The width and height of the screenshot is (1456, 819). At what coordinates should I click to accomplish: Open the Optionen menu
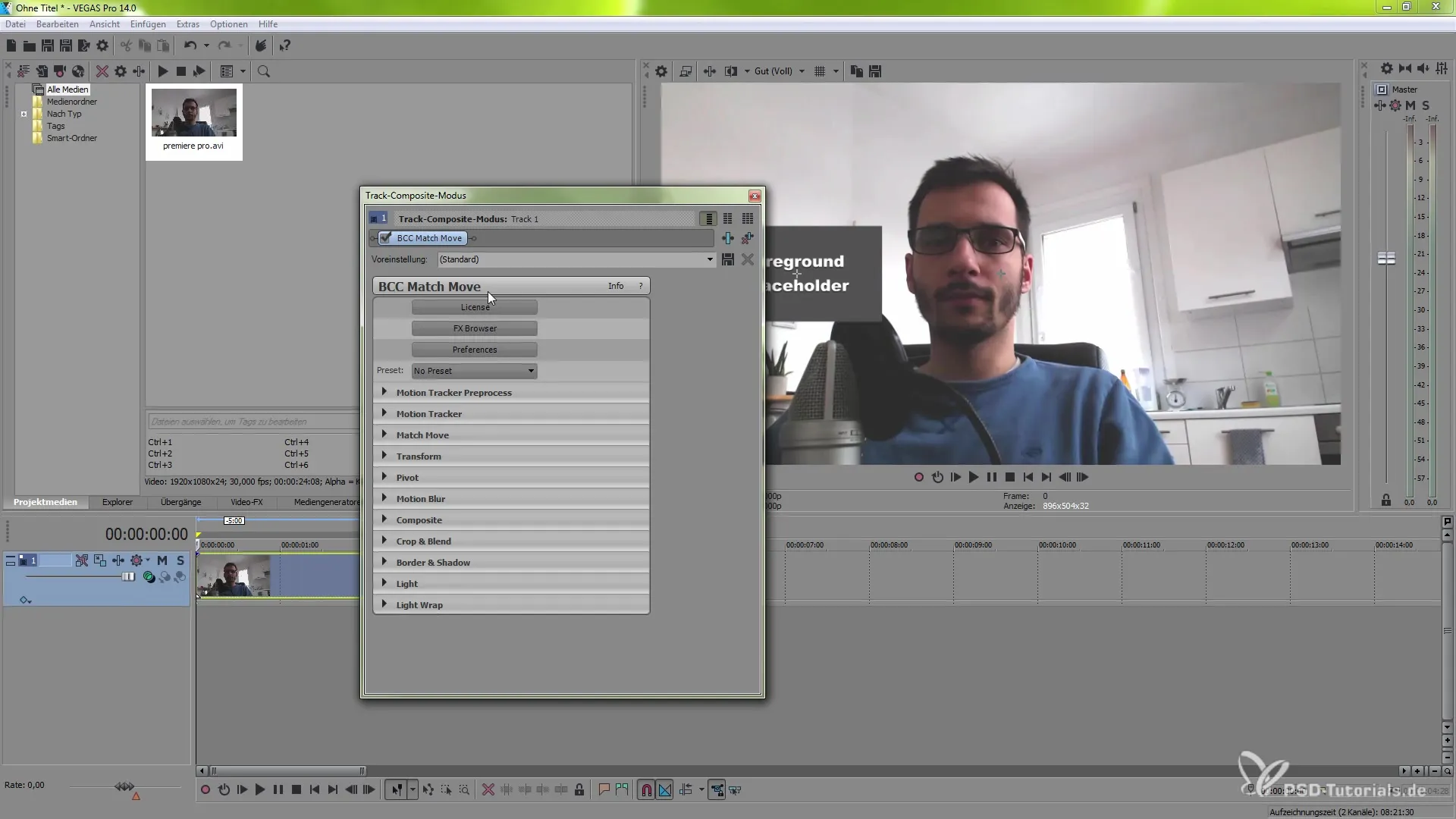tap(228, 24)
